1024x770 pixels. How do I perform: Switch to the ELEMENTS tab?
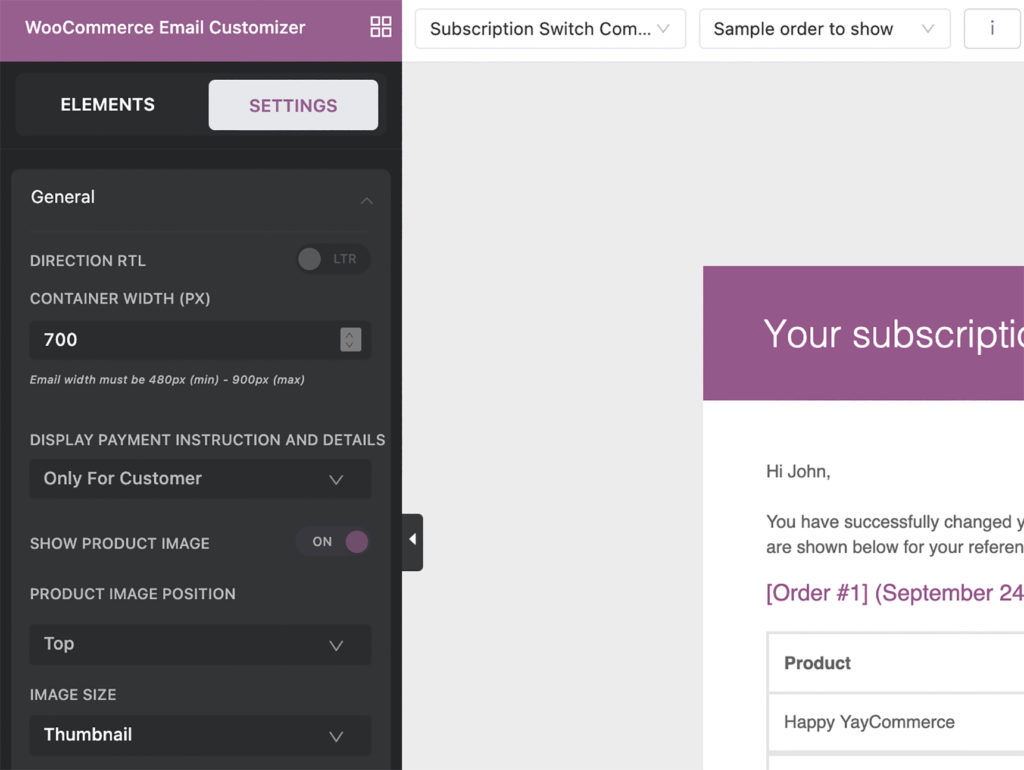coord(107,104)
